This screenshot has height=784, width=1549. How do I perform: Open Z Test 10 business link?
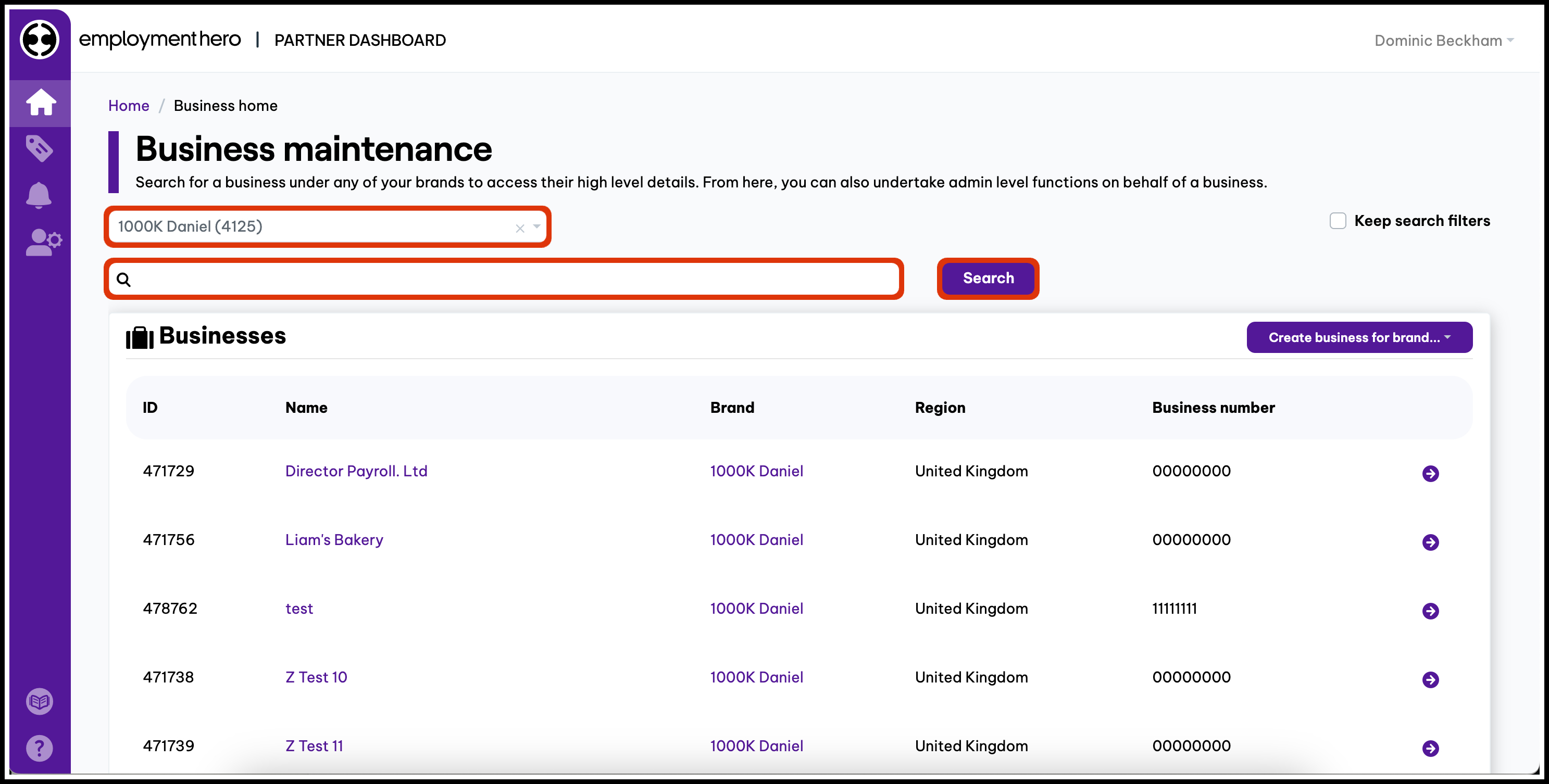[316, 677]
